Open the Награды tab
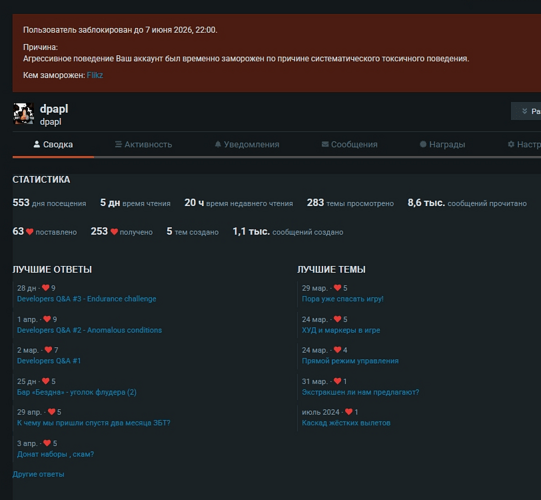Screen dimensions: 541x500 tap(442, 145)
